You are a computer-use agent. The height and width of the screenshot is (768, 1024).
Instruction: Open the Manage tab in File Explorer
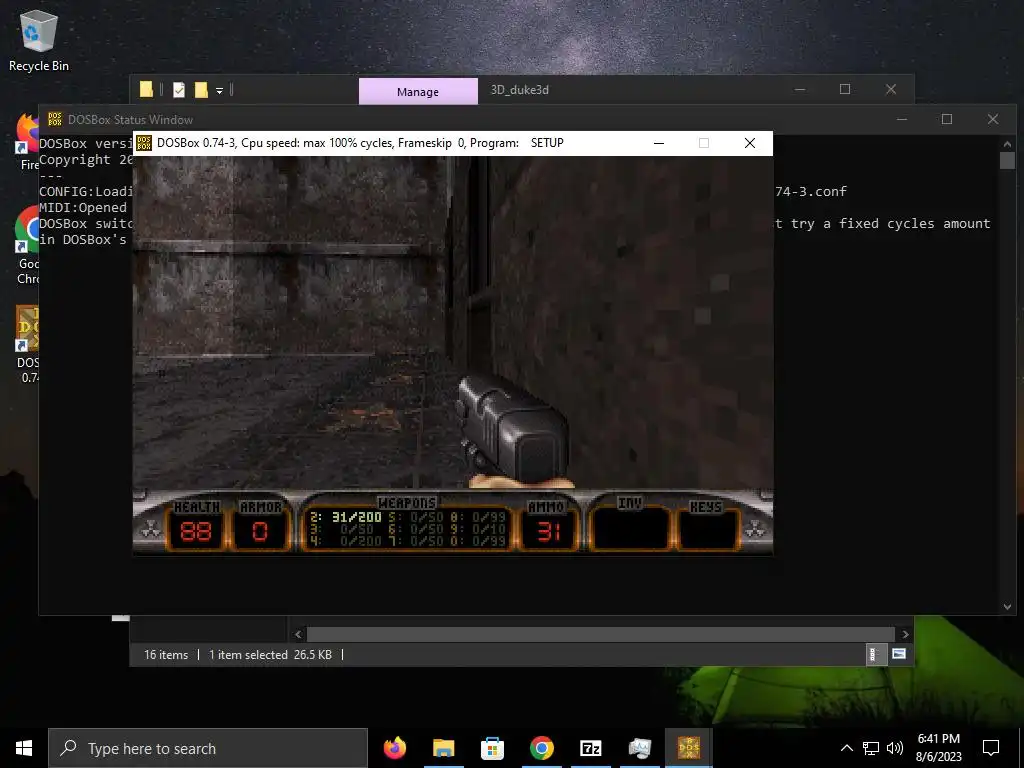418,91
